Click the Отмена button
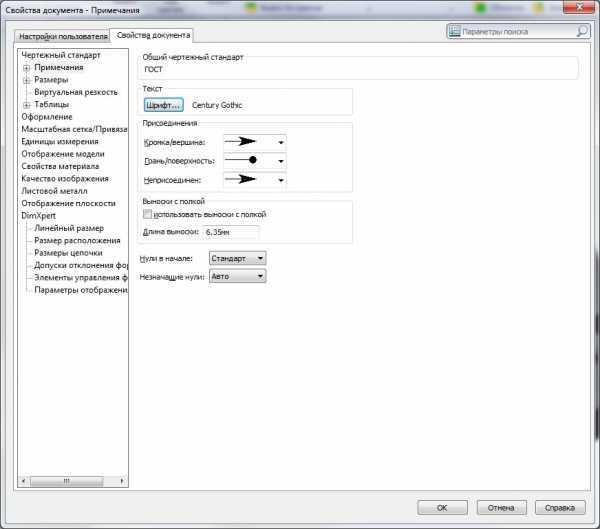 [501, 508]
